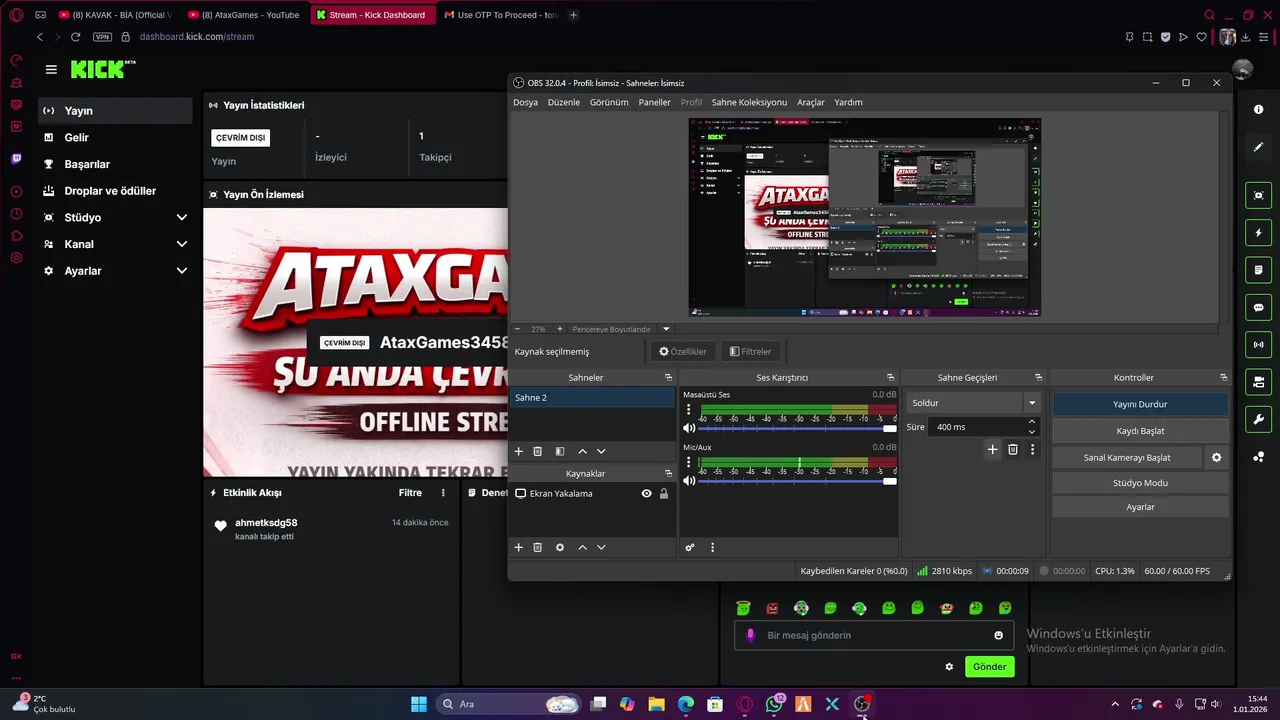Image resolution: width=1280 pixels, height=720 pixels.
Task: Open Görünüm menu in OBS
Action: 609,102
